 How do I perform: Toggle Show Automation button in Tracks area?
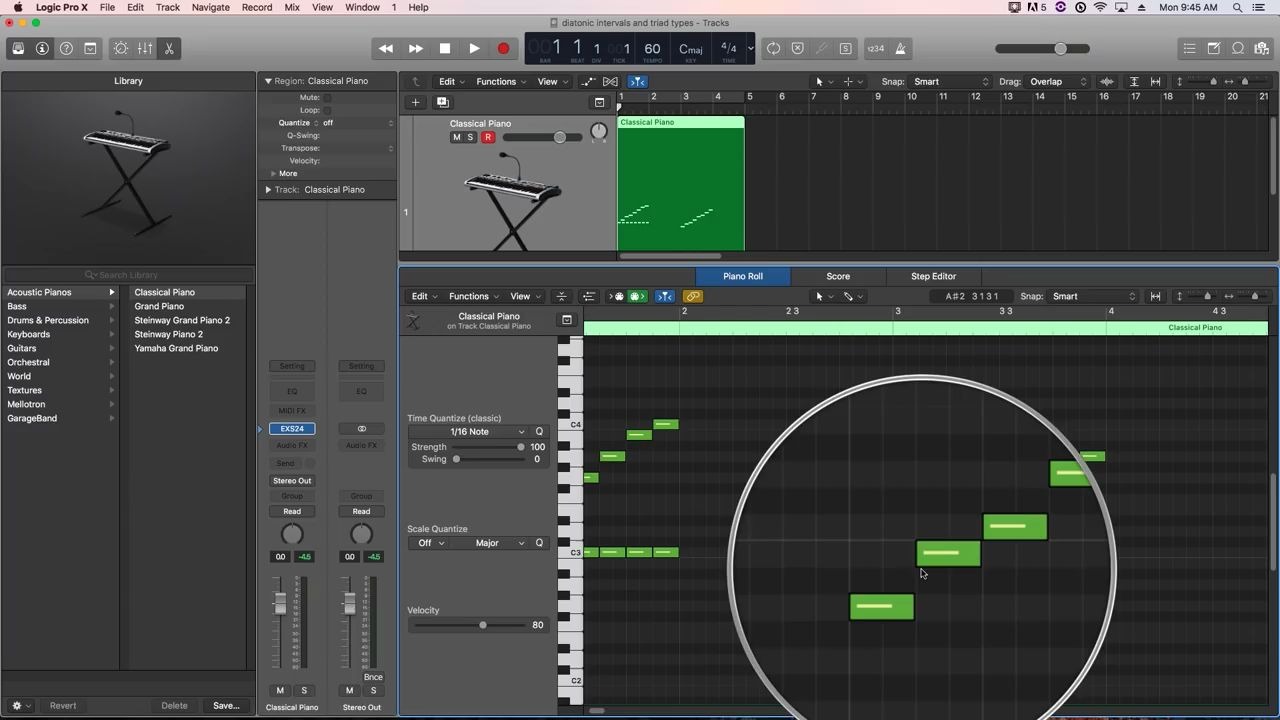click(588, 82)
